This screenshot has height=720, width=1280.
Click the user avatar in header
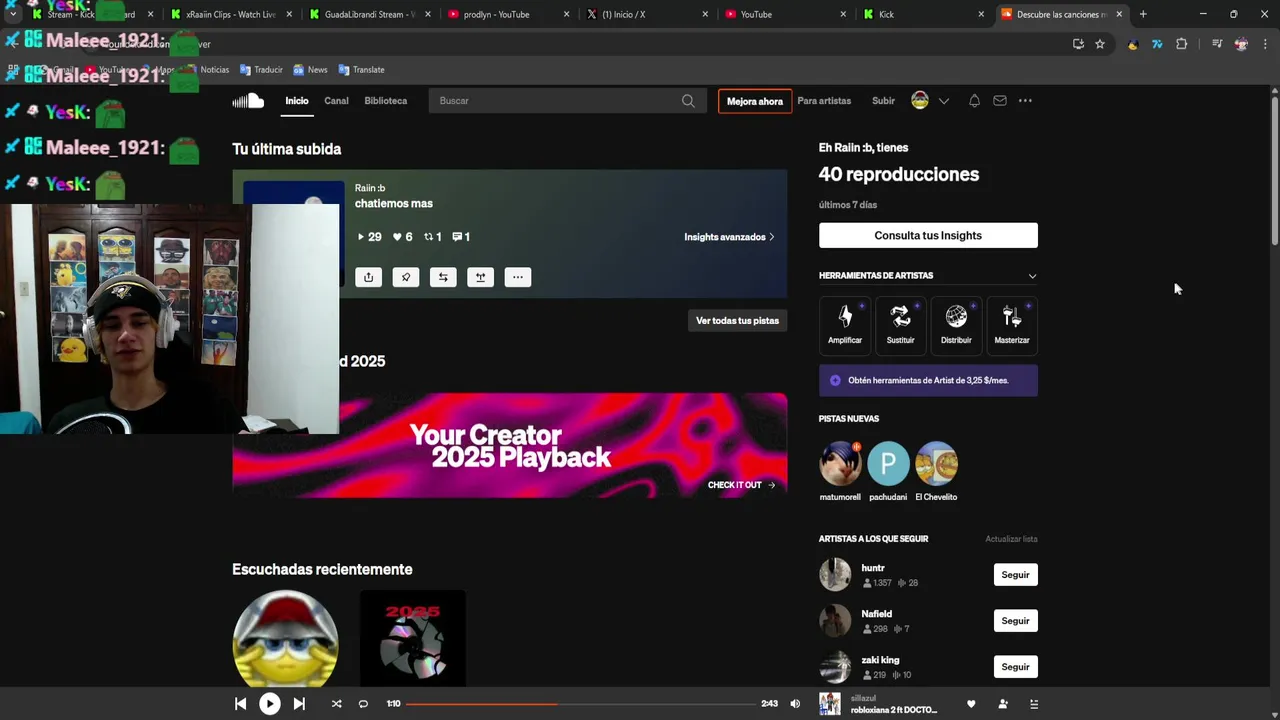(x=920, y=100)
